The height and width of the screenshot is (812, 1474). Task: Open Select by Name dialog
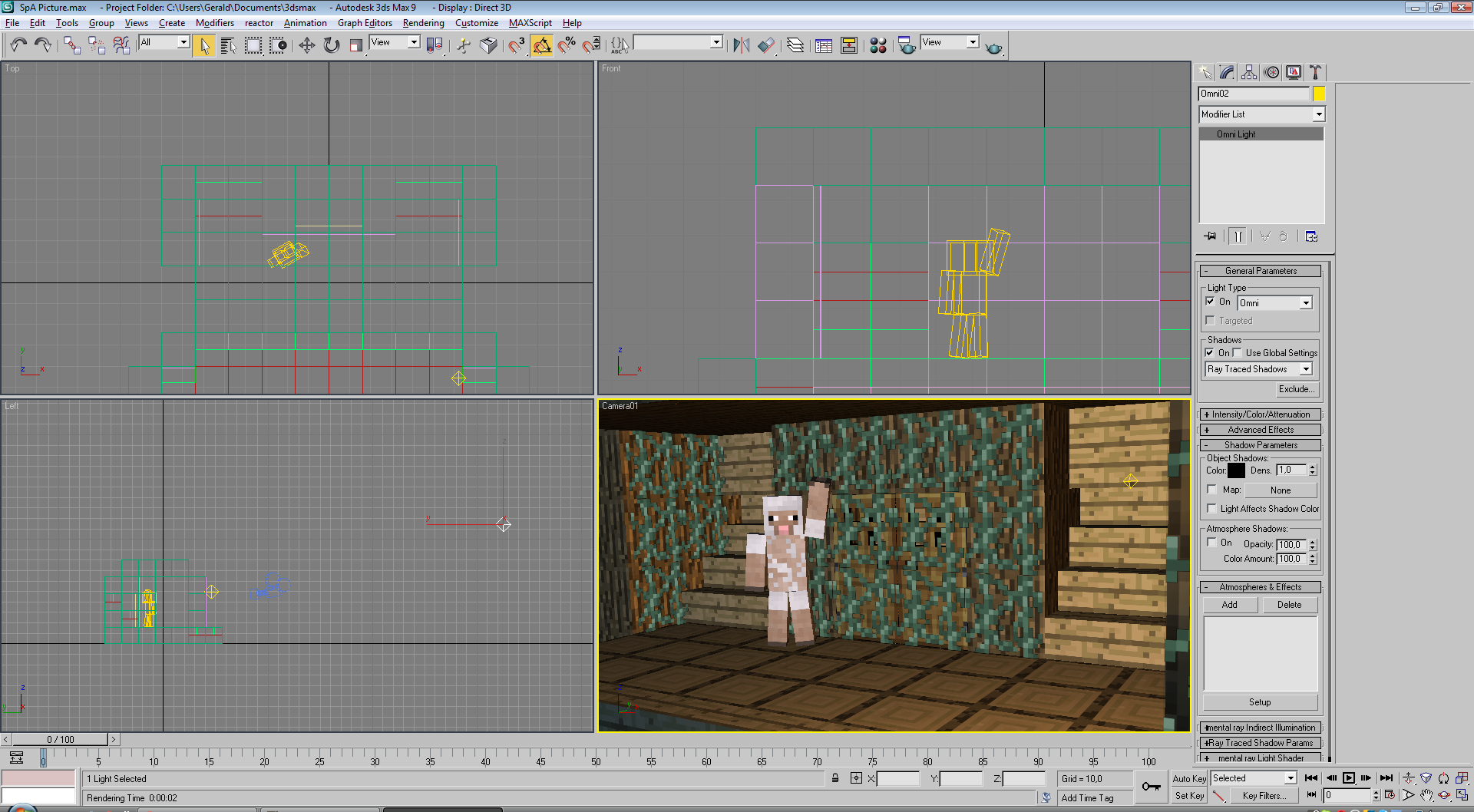pyautogui.click(x=228, y=46)
